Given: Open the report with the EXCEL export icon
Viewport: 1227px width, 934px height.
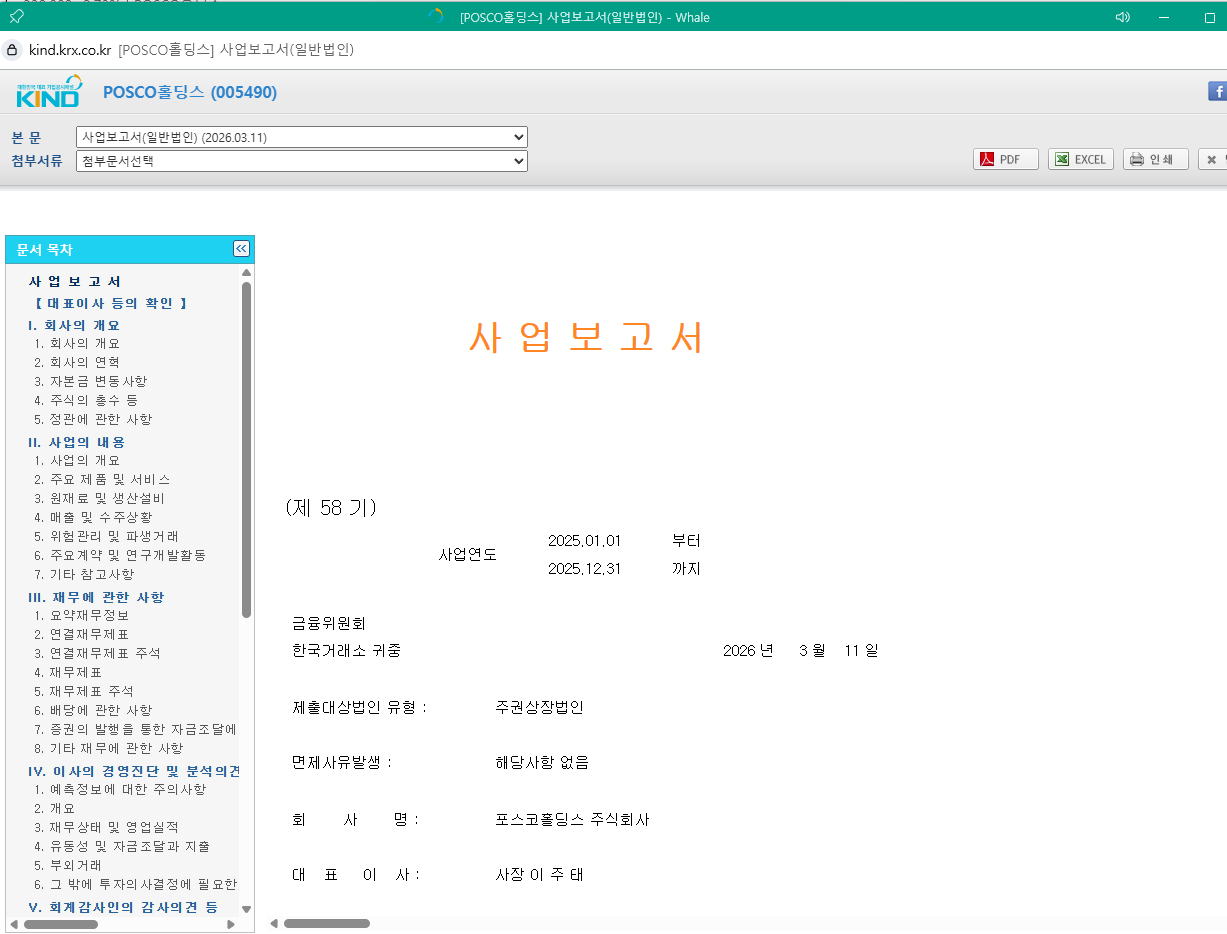Looking at the screenshot, I should click(1080, 158).
